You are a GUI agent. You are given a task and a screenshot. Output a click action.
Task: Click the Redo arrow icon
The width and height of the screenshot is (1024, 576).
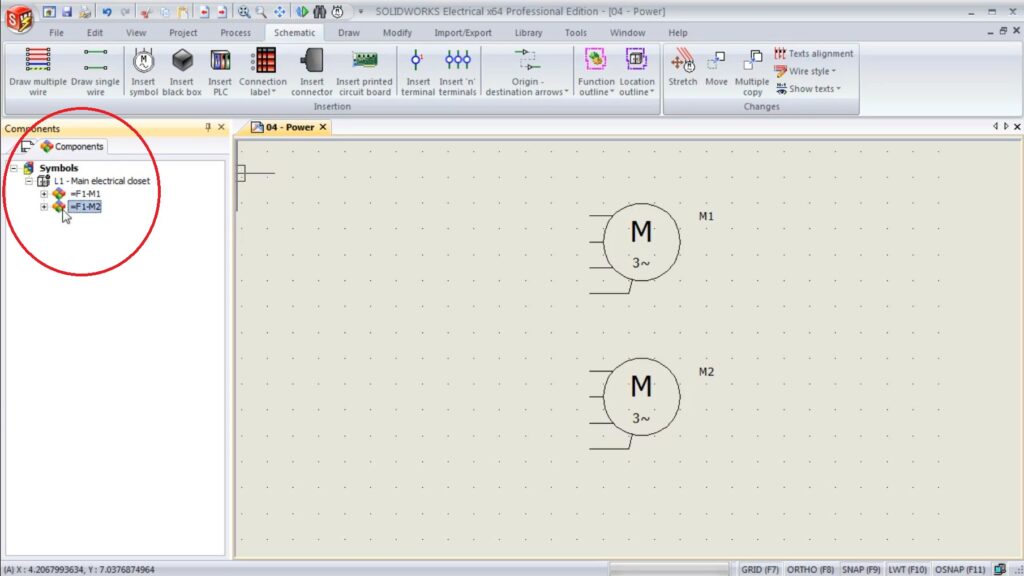pyautogui.click(x=125, y=12)
